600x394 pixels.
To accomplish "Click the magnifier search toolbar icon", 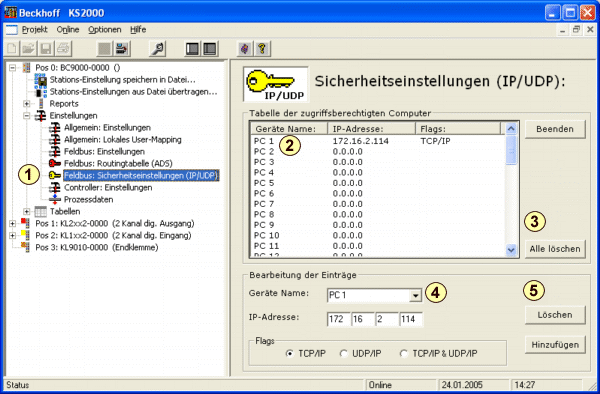I will (158, 49).
